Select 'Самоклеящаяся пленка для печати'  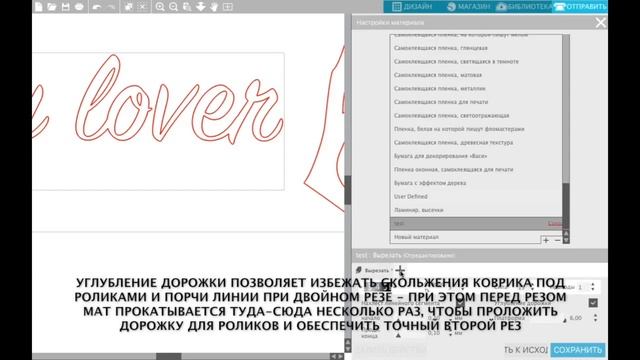pyautogui.click(x=476, y=102)
